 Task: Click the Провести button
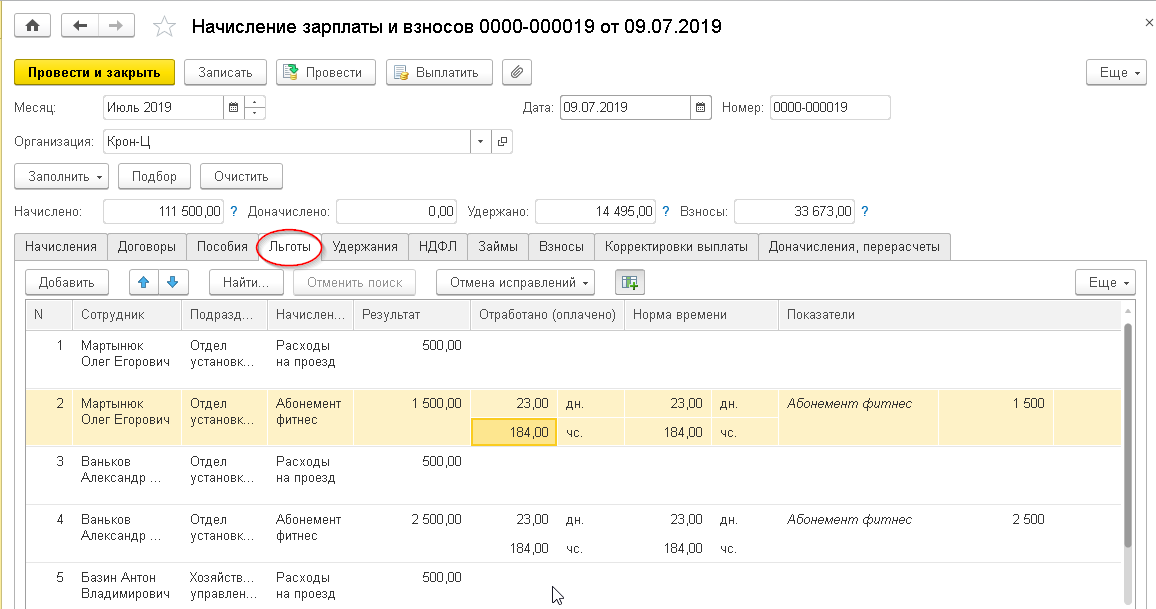[326, 72]
